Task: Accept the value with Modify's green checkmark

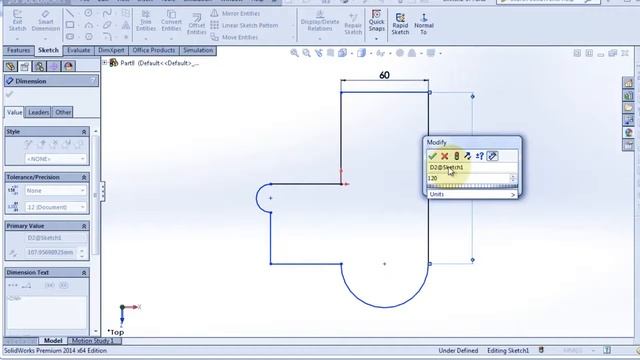Action: pos(433,156)
